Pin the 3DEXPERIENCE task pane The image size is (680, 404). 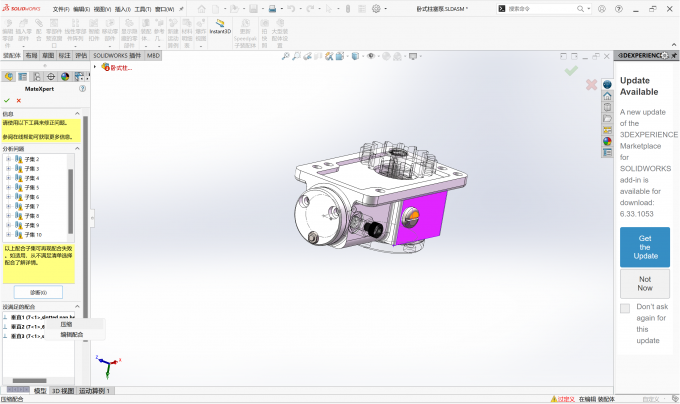click(x=674, y=55)
